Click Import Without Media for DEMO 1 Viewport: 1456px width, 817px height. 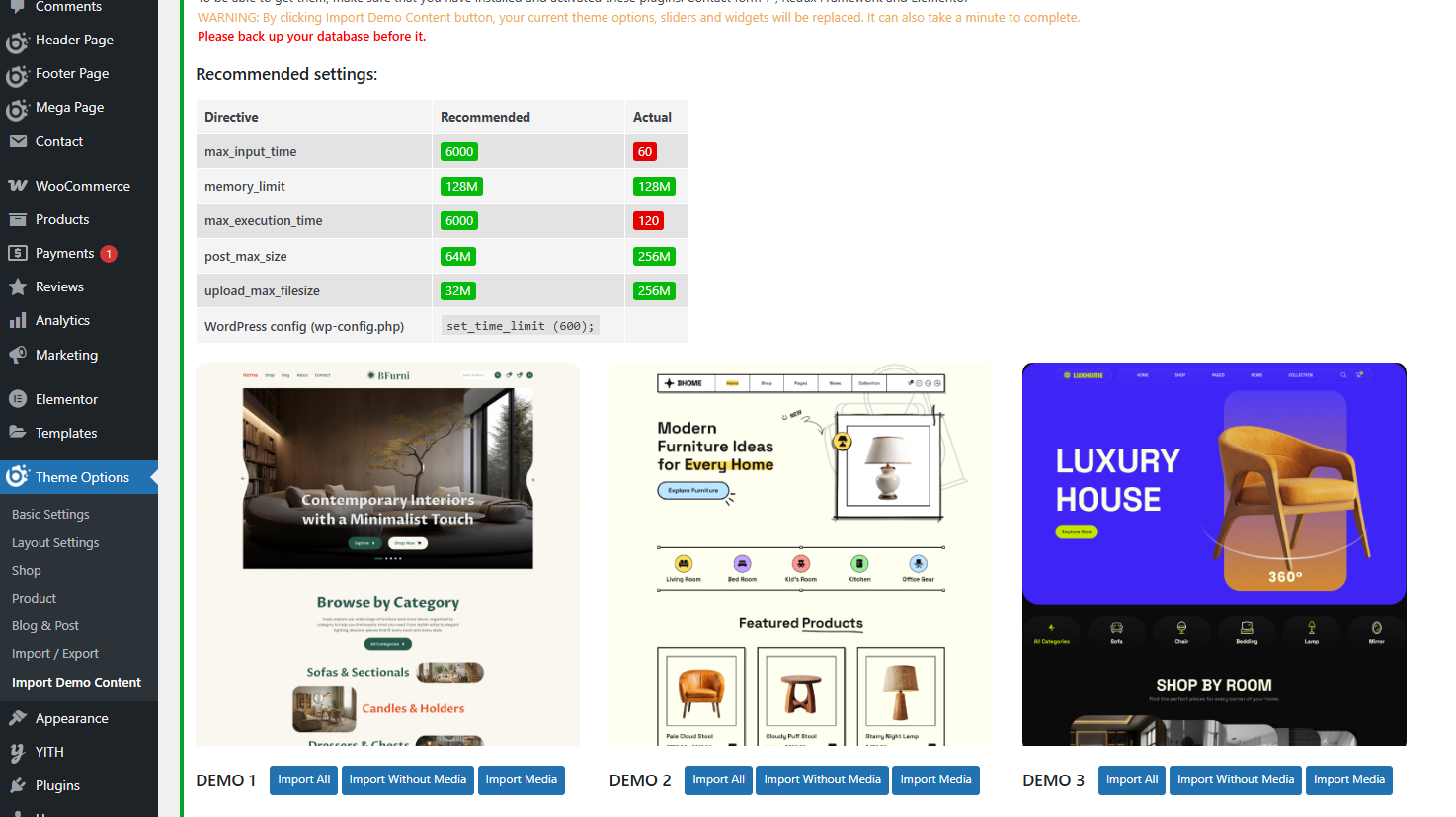(407, 779)
